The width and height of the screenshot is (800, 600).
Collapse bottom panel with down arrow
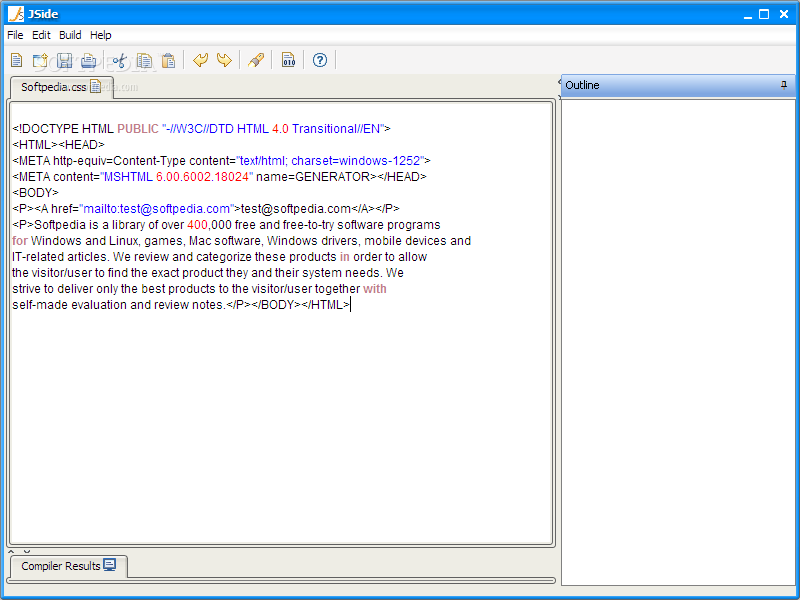click(x=27, y=551)
